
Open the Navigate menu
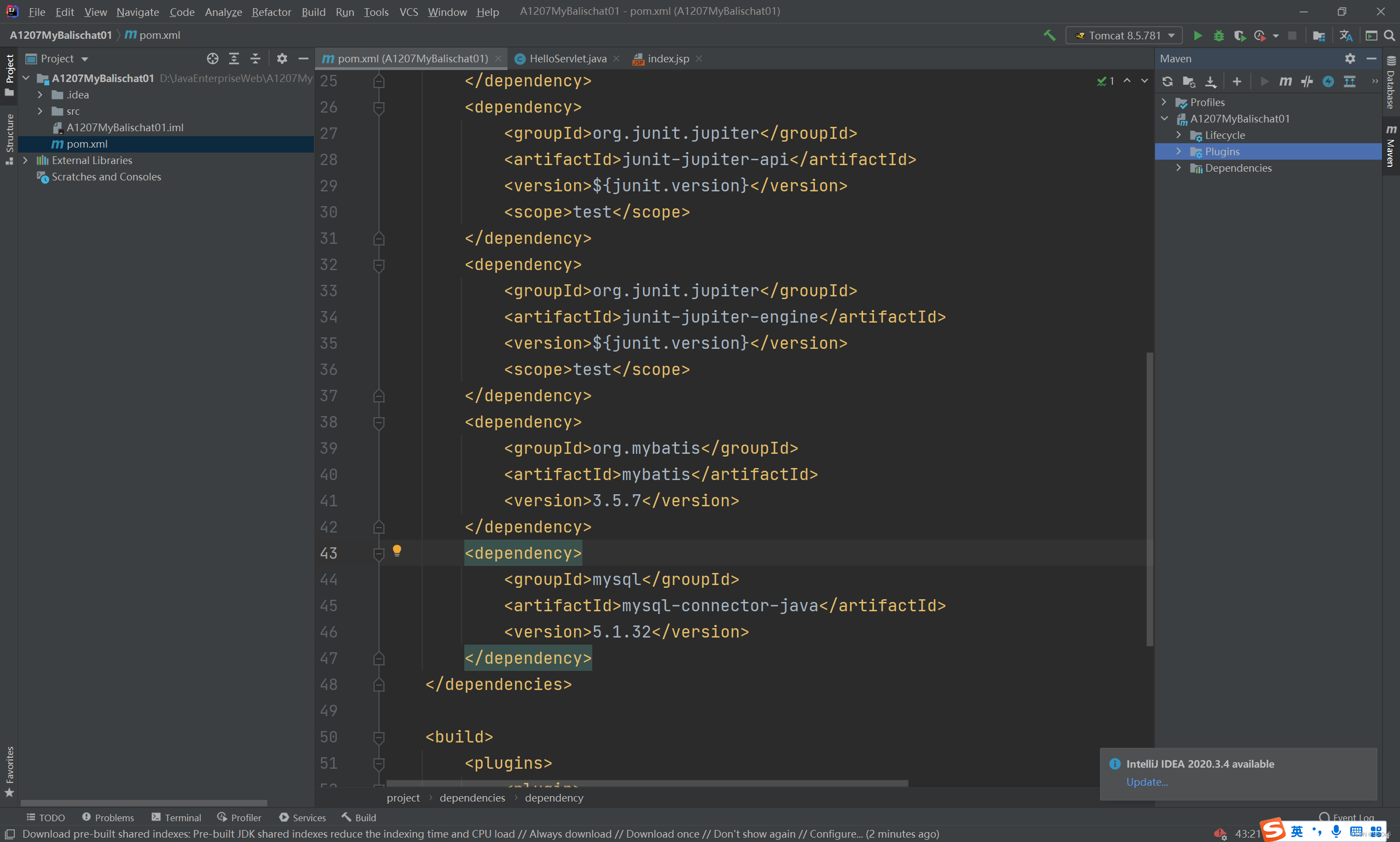[x=137, y=11]
